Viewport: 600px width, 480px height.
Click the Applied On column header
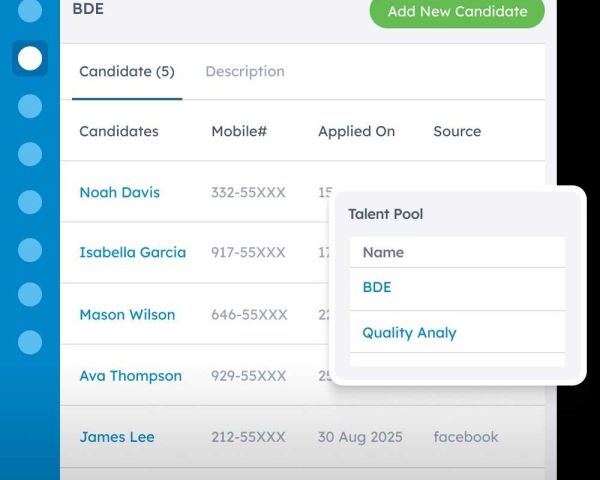click(356, 132)
